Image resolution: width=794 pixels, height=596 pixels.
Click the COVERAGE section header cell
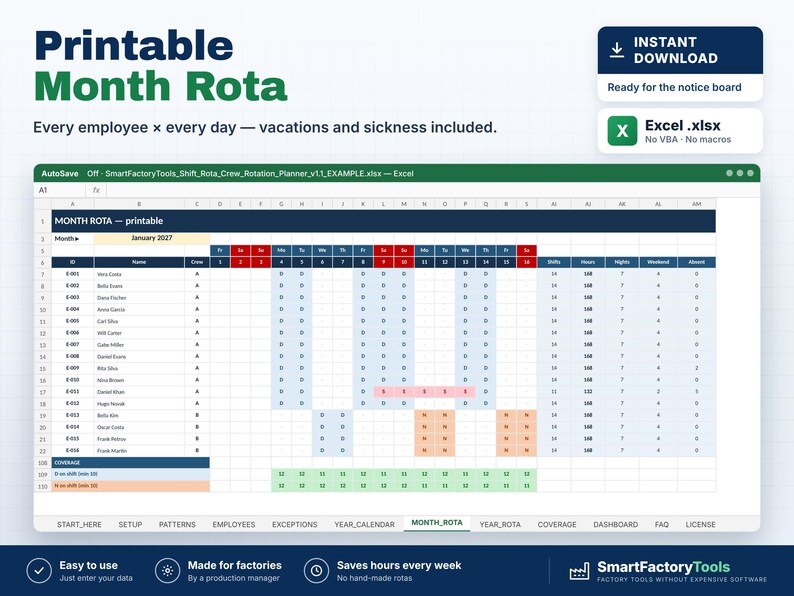tap(131, 462)
